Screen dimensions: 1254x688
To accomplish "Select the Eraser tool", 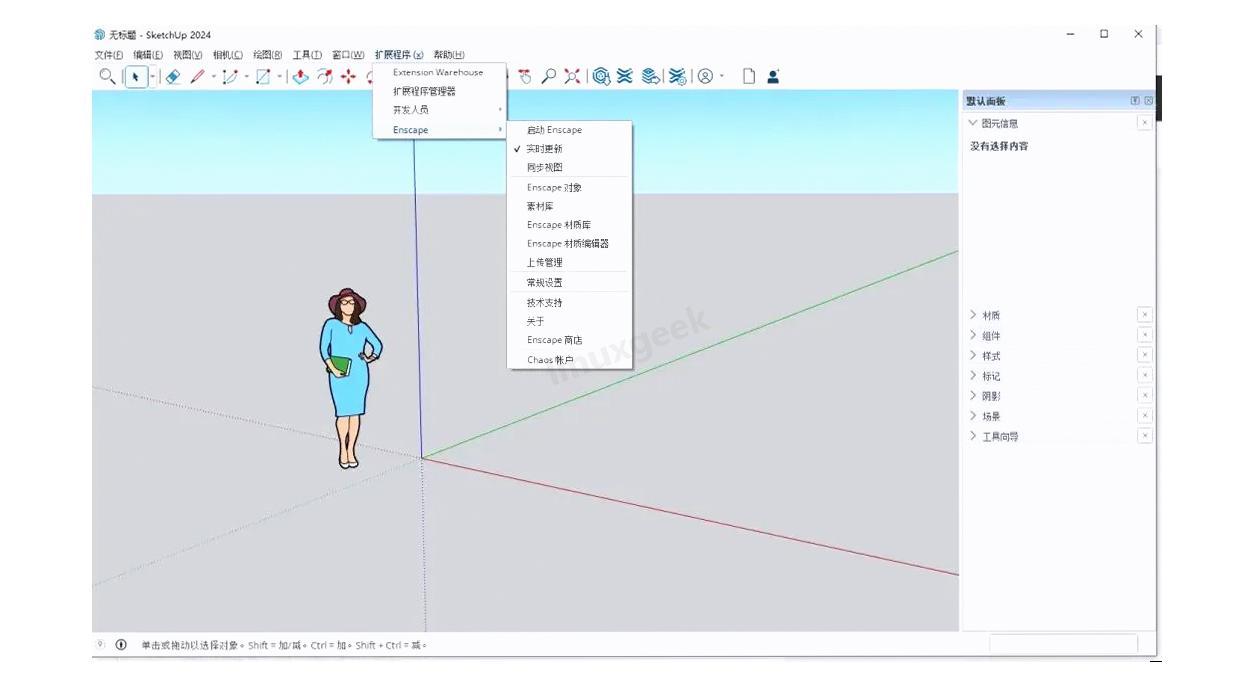I will [x=173, y=77].
